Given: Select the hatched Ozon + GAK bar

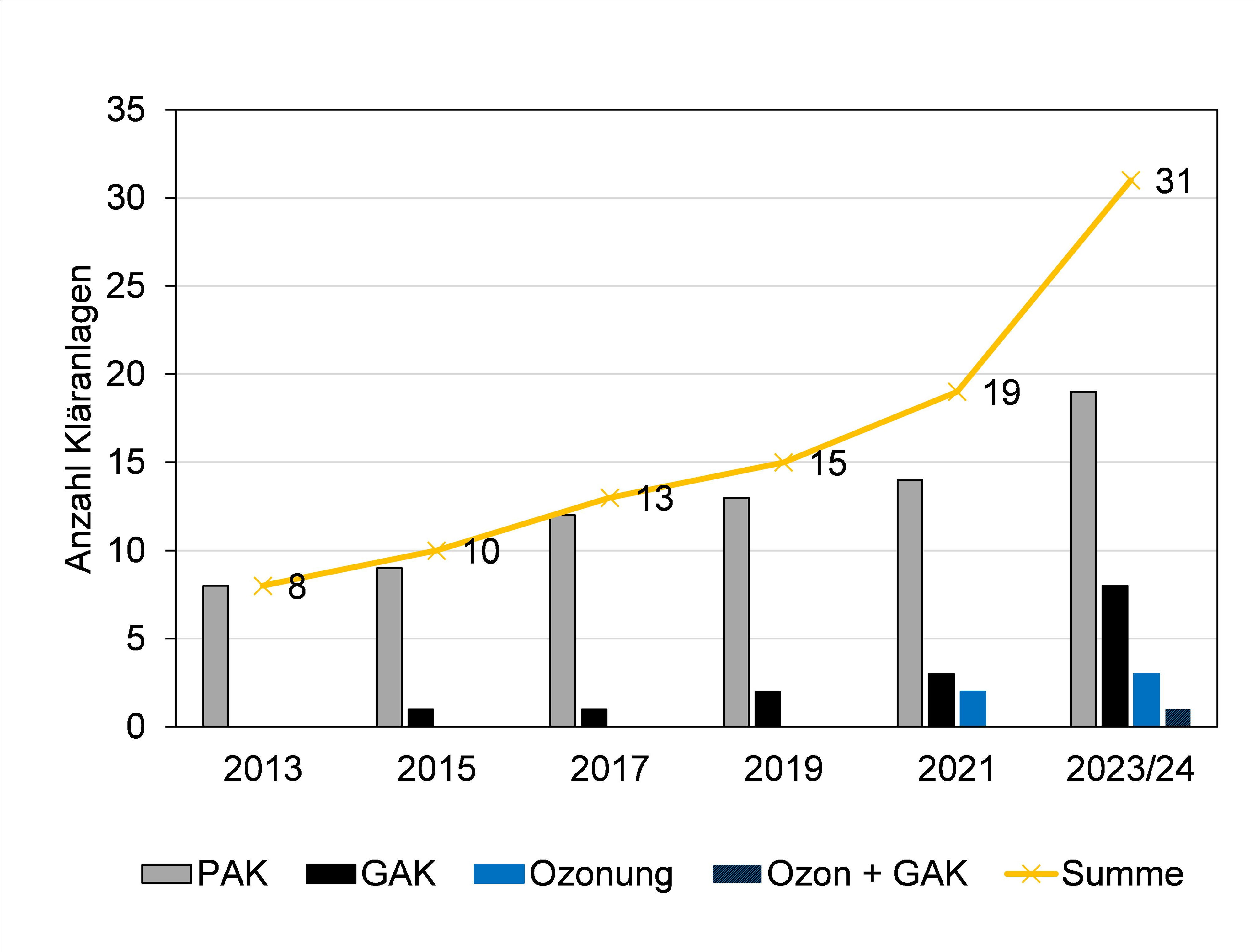Looking at the screenshot, I should click(x=1178, y=718).
